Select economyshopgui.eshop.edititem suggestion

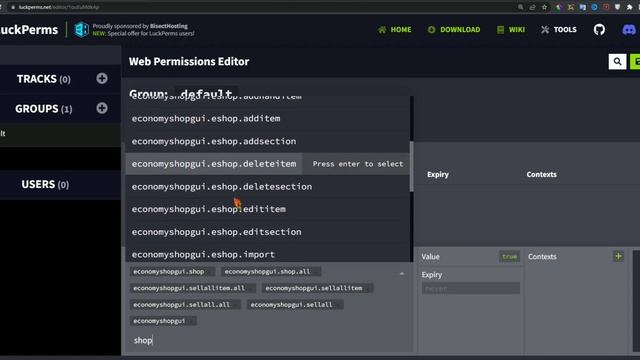(267, 209)
